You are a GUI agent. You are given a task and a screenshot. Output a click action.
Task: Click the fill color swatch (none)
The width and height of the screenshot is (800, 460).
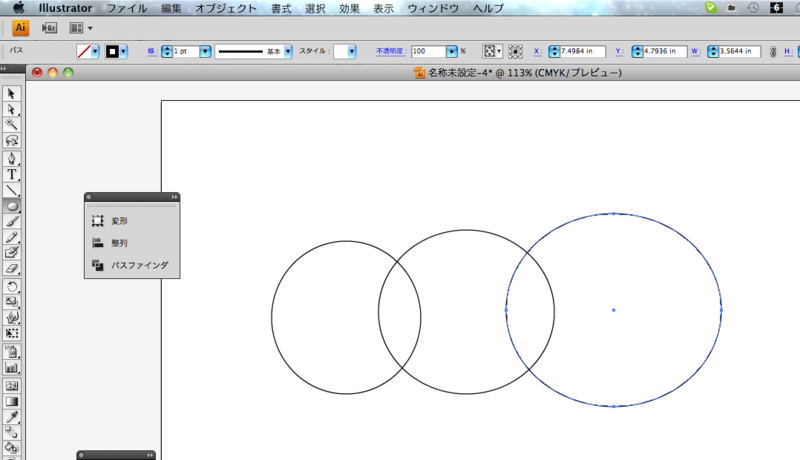click(x=84, y=51)
